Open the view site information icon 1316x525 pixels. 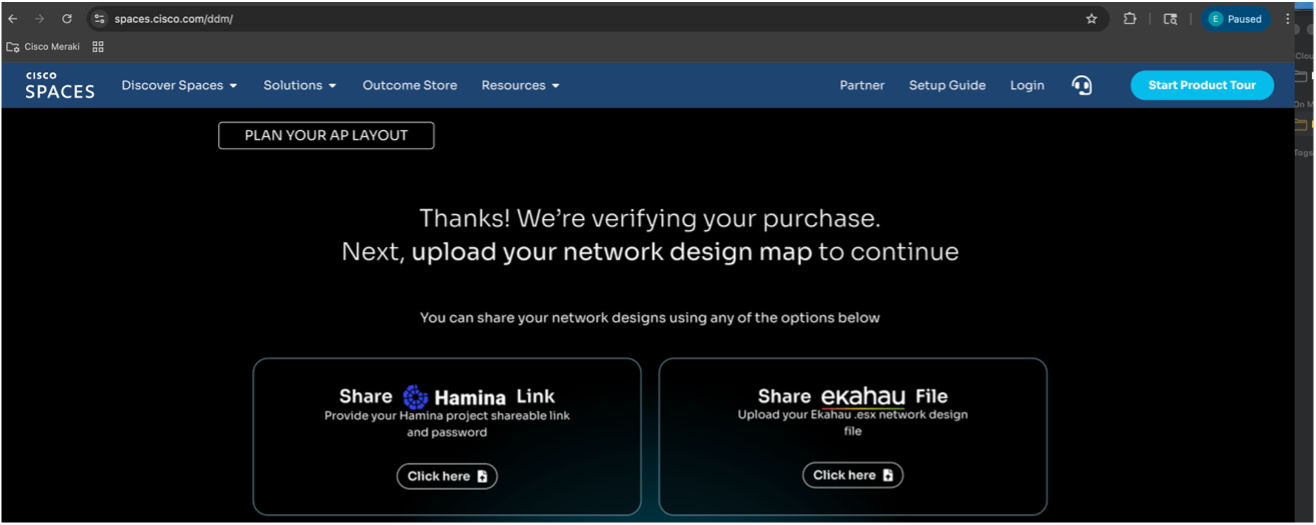pyautogui.click(x=99, y=19)
